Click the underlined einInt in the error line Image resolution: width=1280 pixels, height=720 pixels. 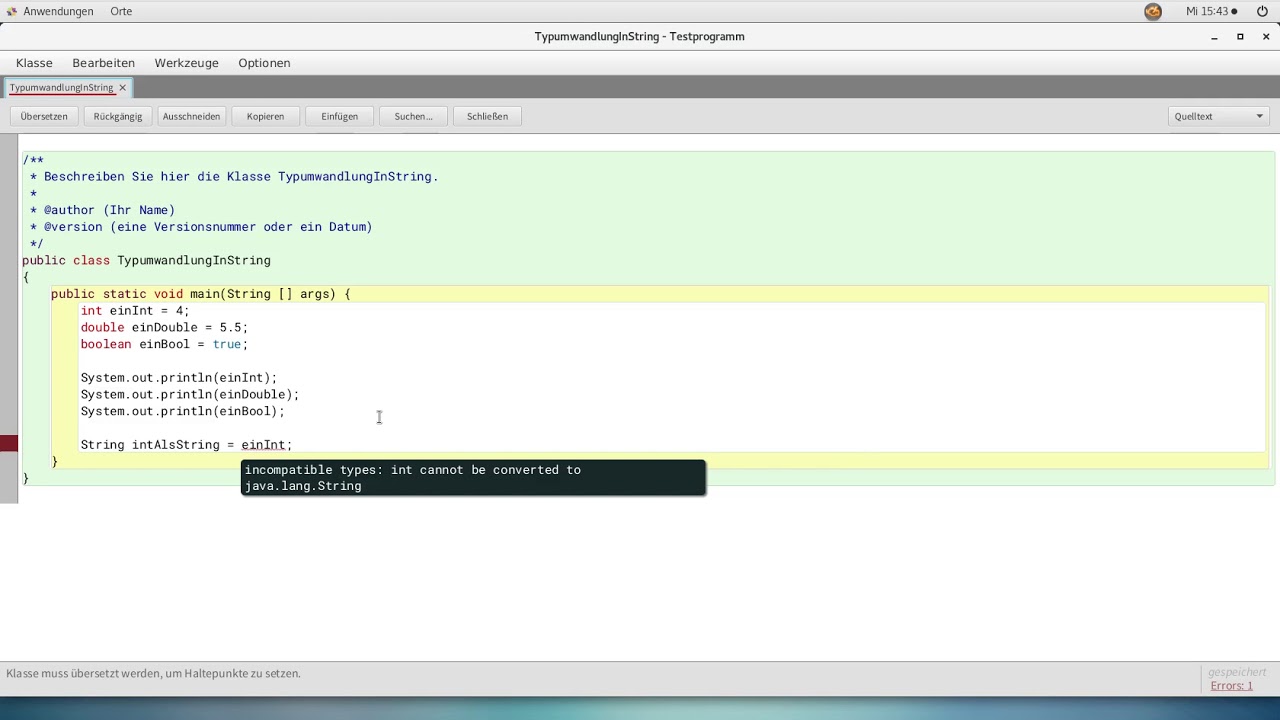point(263,445)
